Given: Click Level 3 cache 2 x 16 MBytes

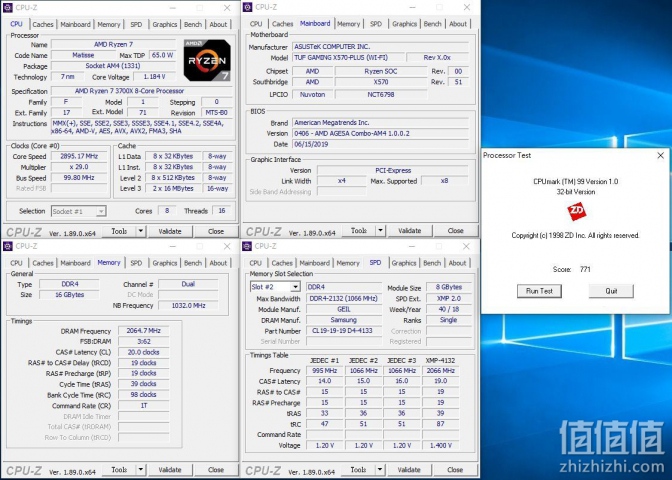Looking at the screenshot, I should pyautogui.click(x=173, y=189).
